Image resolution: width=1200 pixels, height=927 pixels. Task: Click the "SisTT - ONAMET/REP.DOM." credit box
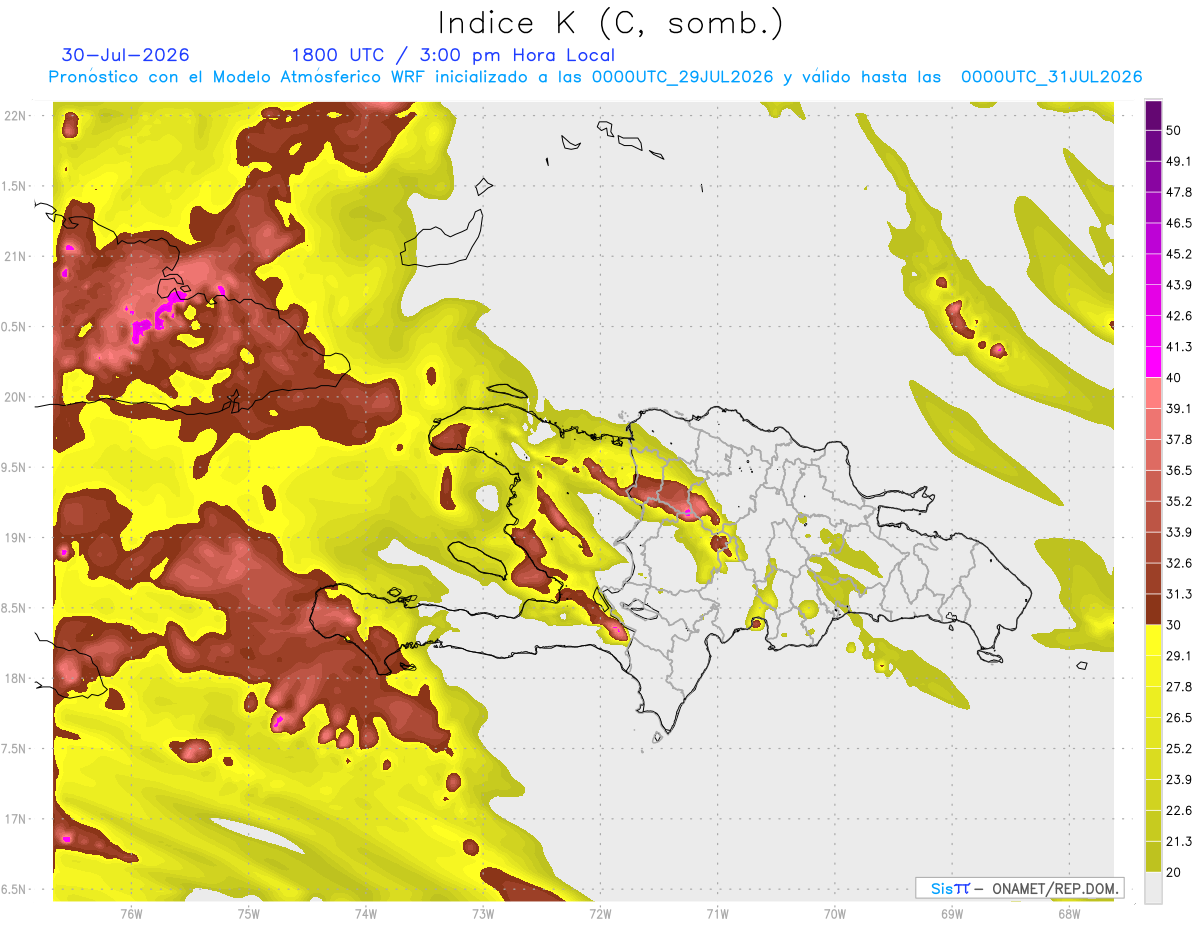point(1019,888)
